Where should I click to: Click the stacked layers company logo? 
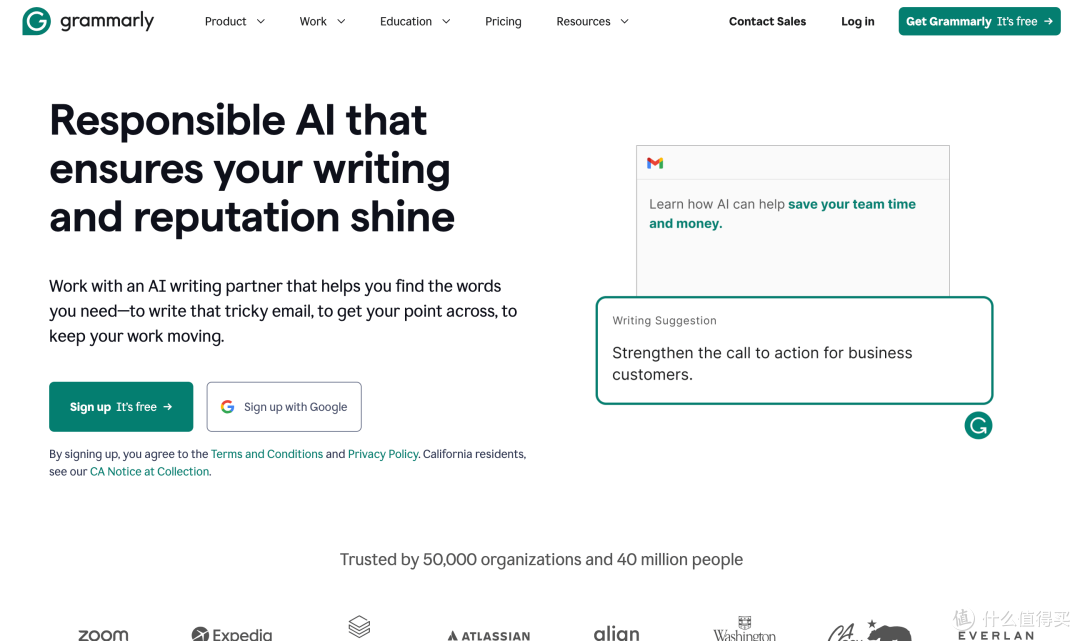(360, 627)
